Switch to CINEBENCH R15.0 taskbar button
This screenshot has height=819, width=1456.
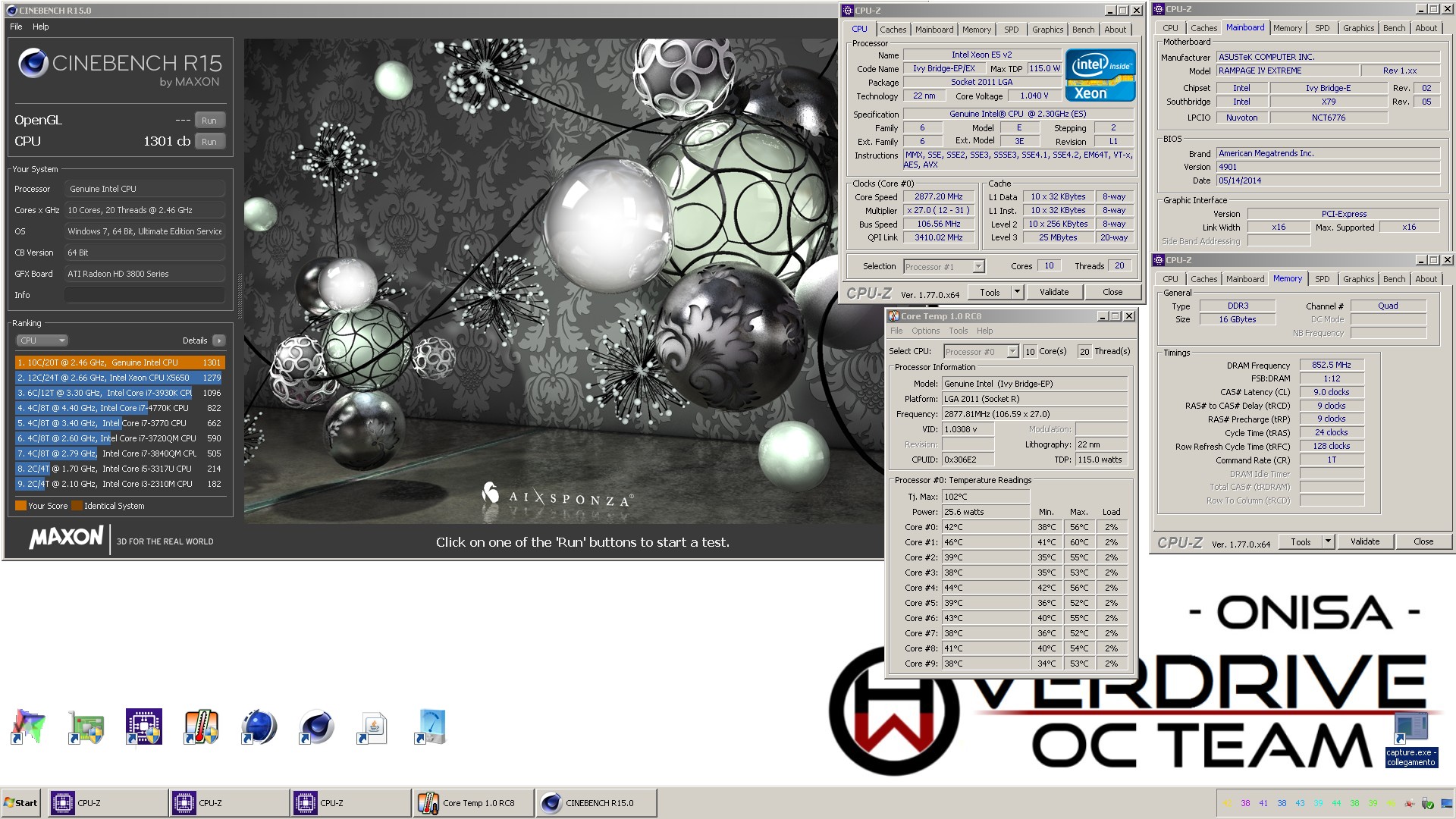(x=595, y=803)
